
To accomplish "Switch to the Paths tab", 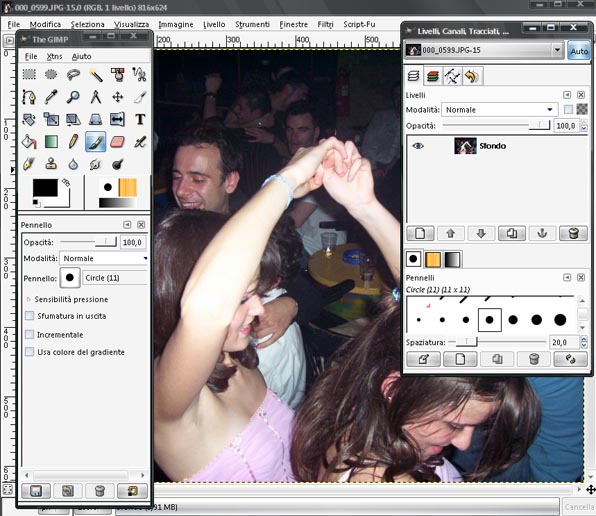I will pos(452,76).
